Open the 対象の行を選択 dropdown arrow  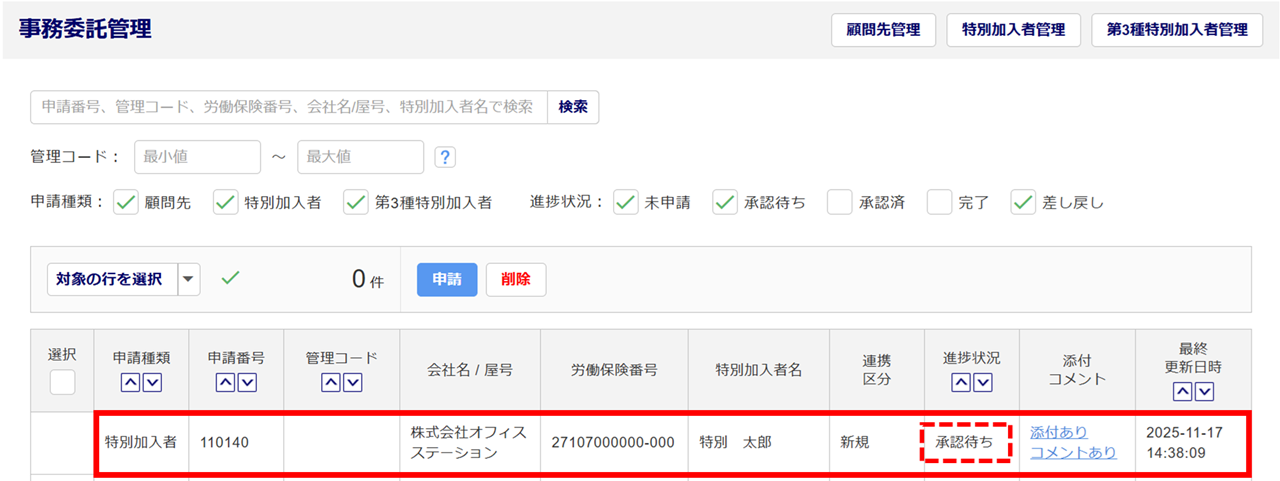coord(189,280)
